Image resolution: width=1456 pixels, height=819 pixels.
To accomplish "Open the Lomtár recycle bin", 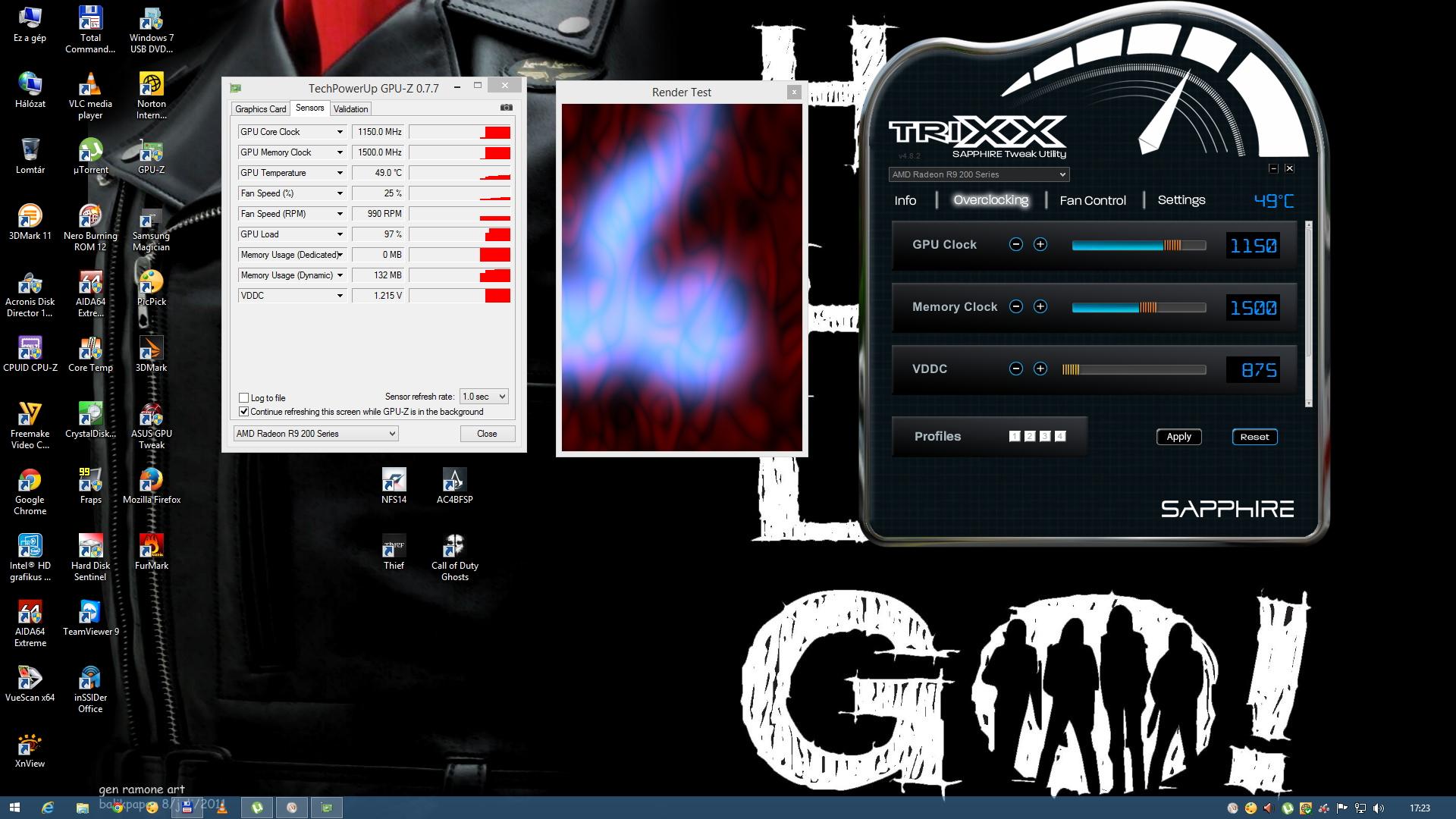I will tap(30, 155).
